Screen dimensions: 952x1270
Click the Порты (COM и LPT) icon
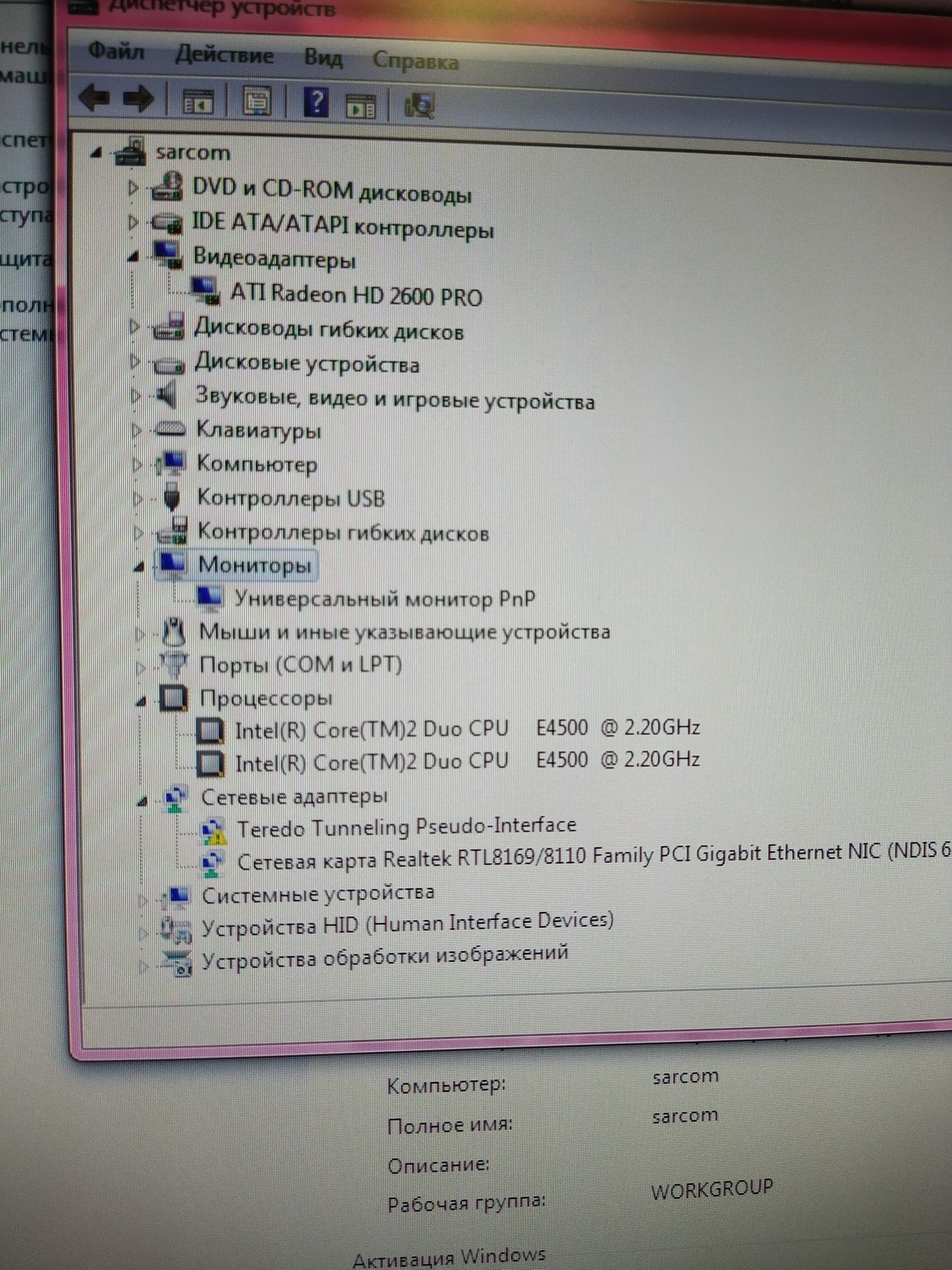(x=174, y=664)
